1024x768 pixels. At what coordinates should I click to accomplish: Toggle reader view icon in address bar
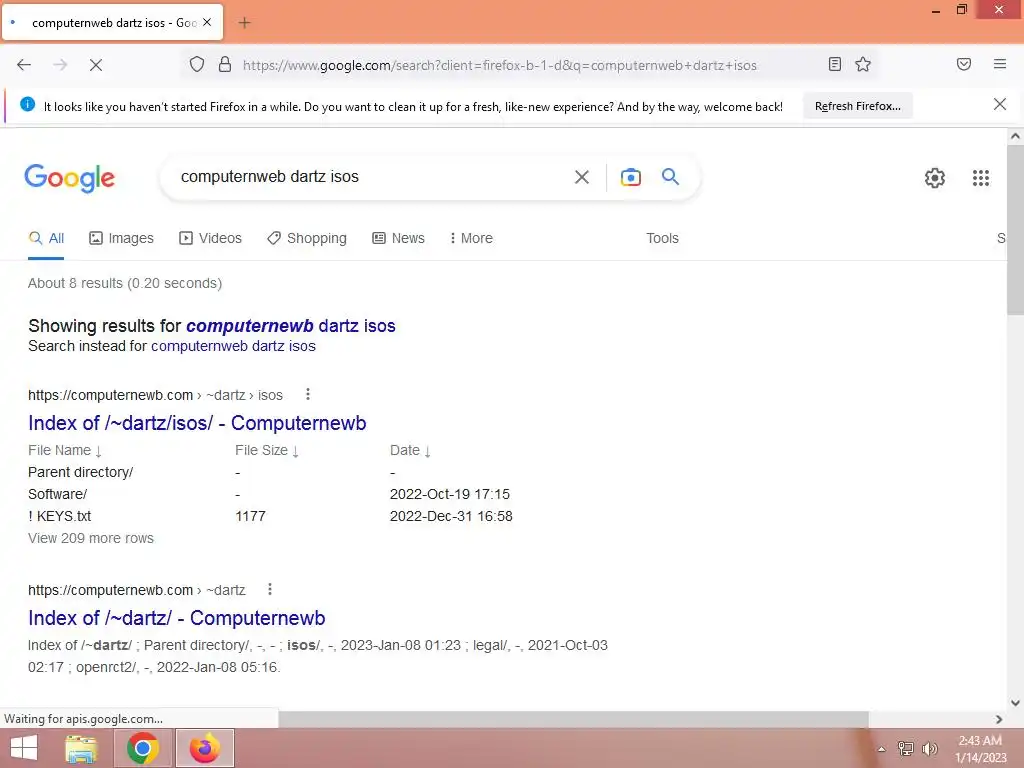[x=834, y=64]
